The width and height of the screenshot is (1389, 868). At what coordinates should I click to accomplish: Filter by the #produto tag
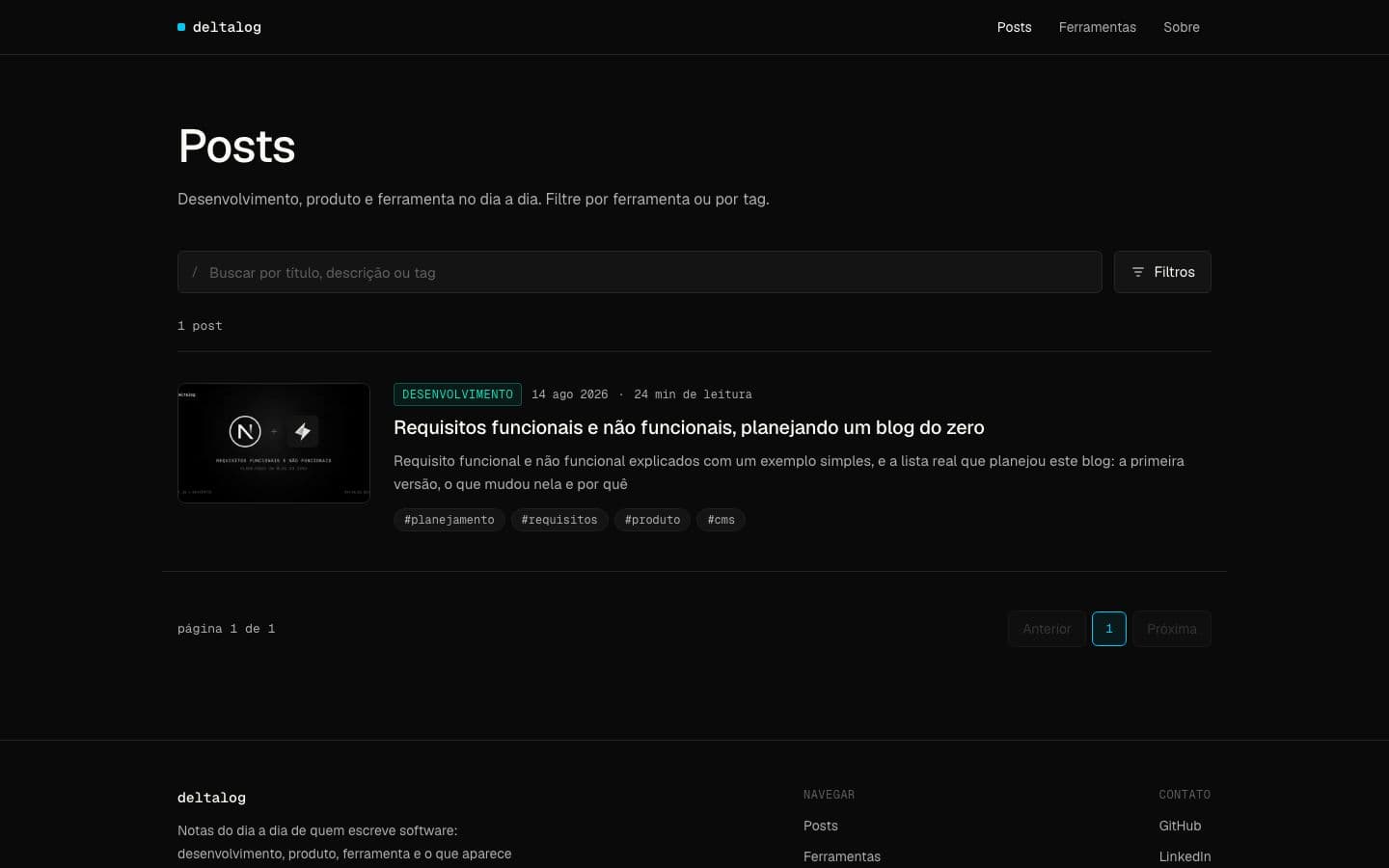(x=652, y=520)
